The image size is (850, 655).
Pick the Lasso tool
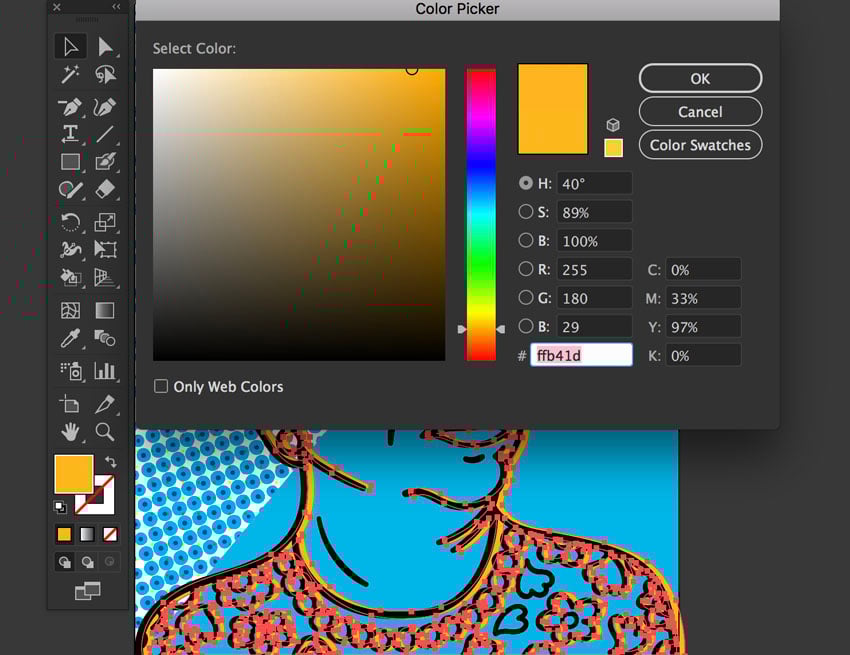click(105, 74)
